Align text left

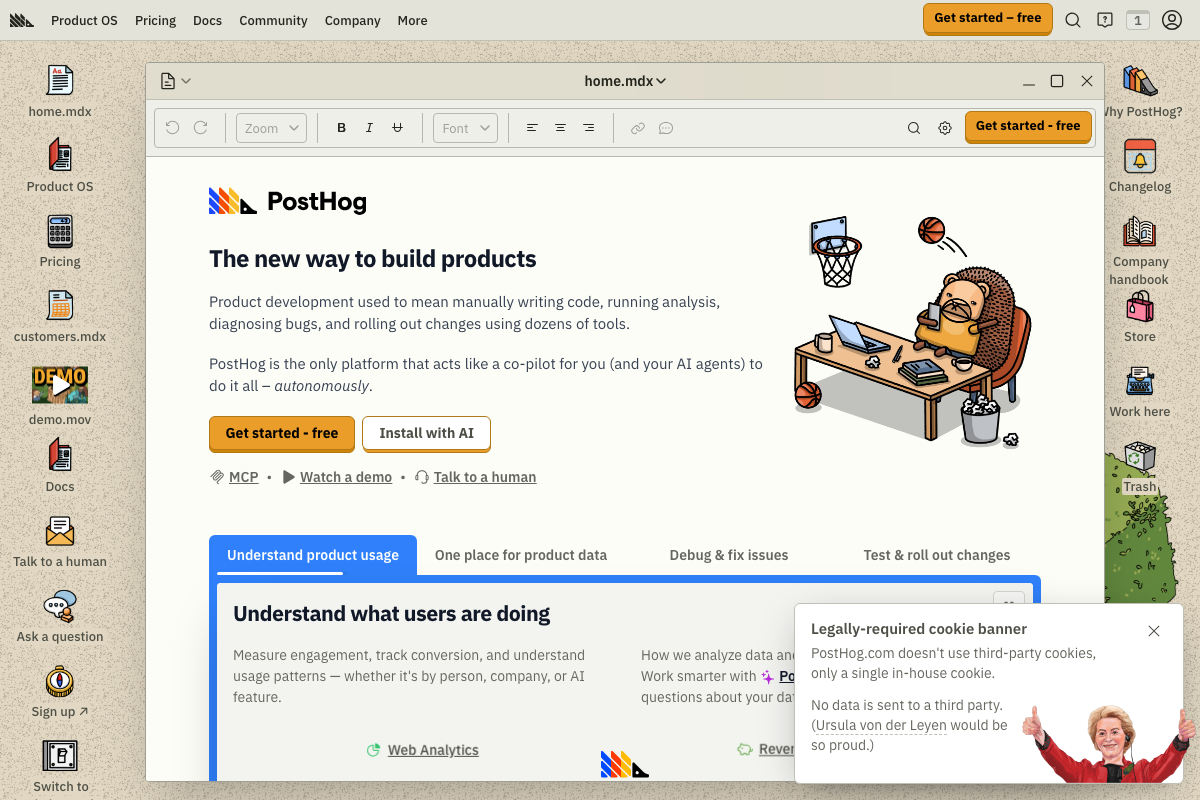click(x=532, y=128)
